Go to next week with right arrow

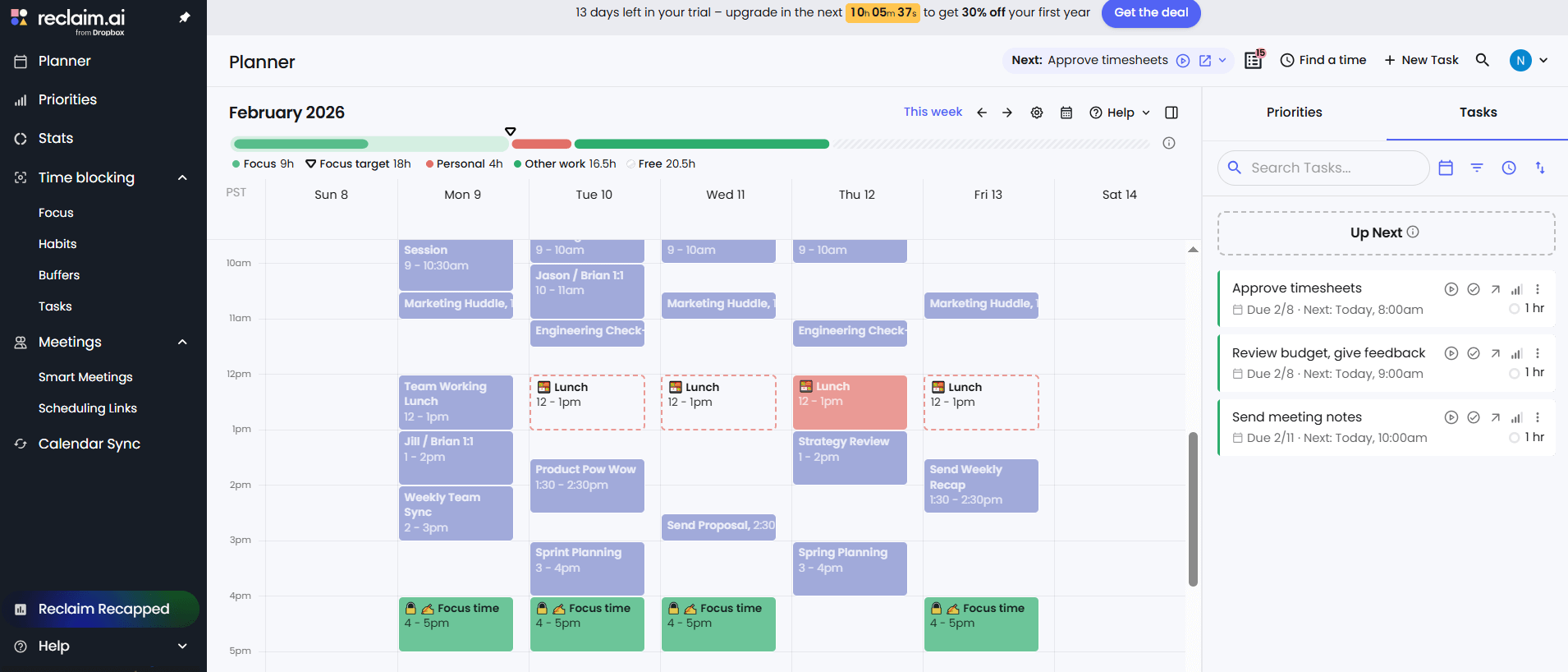click(1007, 113)
